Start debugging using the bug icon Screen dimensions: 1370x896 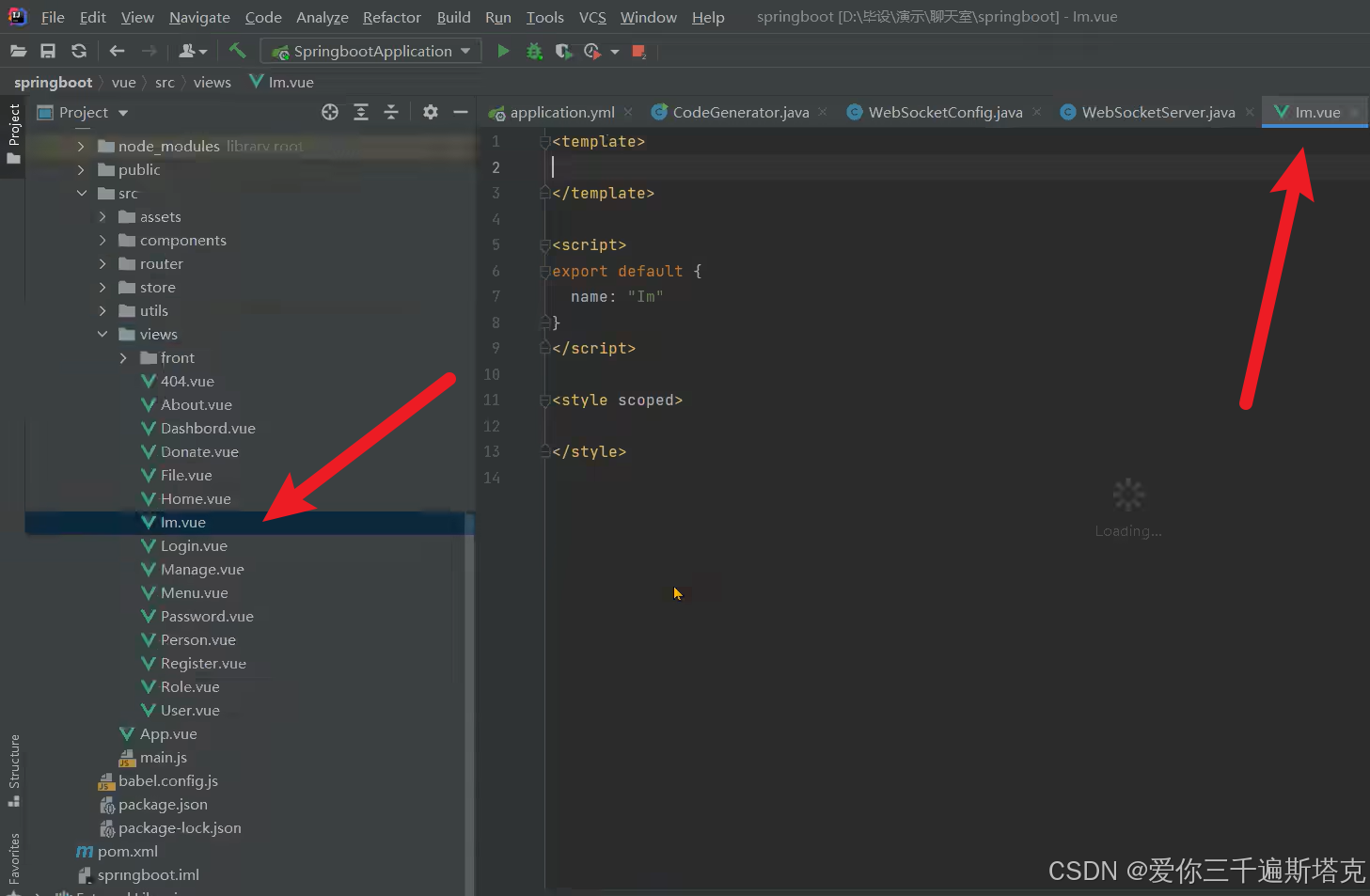[x=534, y=51]
